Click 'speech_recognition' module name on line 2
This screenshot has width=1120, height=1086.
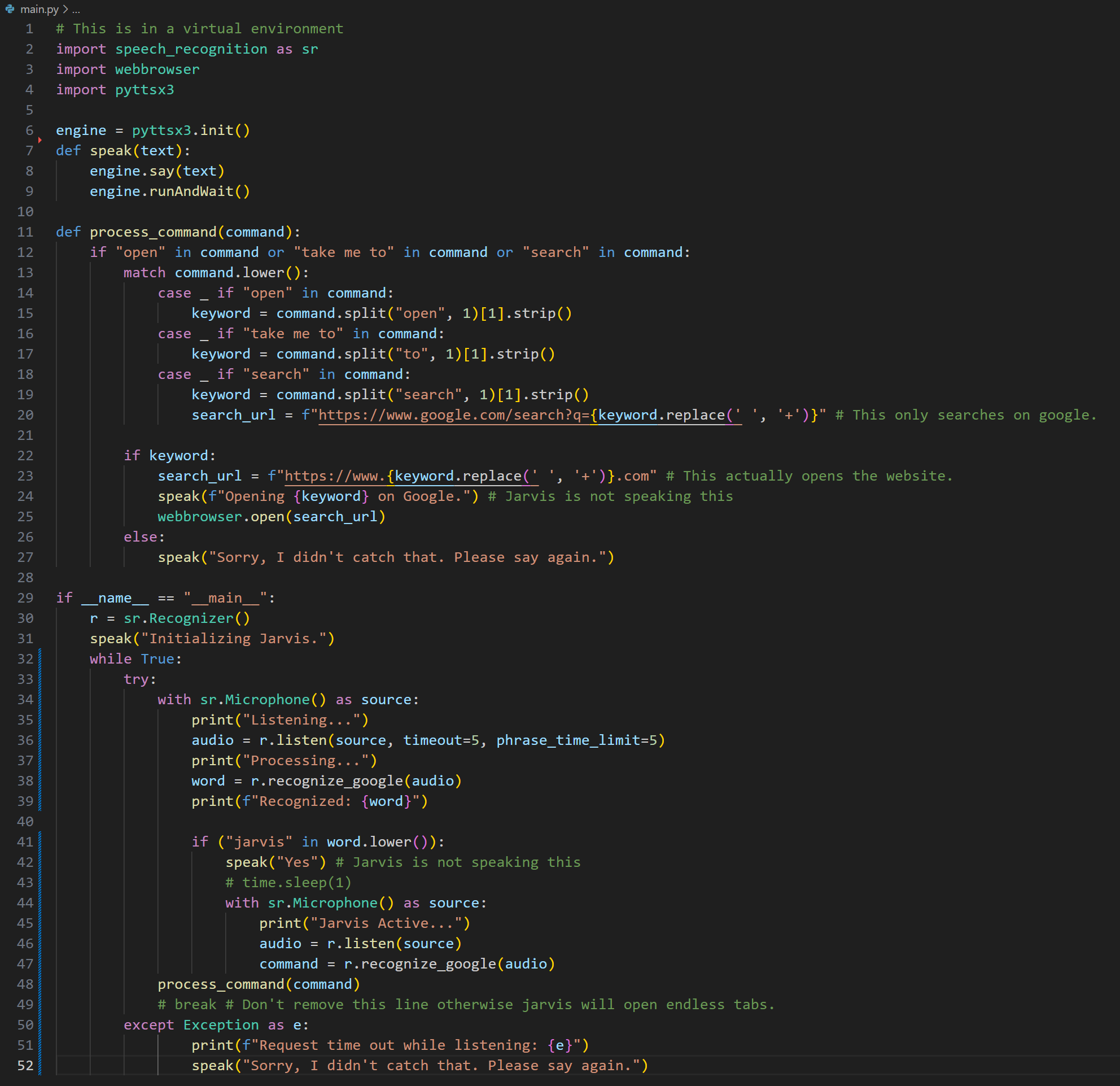click(191, 49)
